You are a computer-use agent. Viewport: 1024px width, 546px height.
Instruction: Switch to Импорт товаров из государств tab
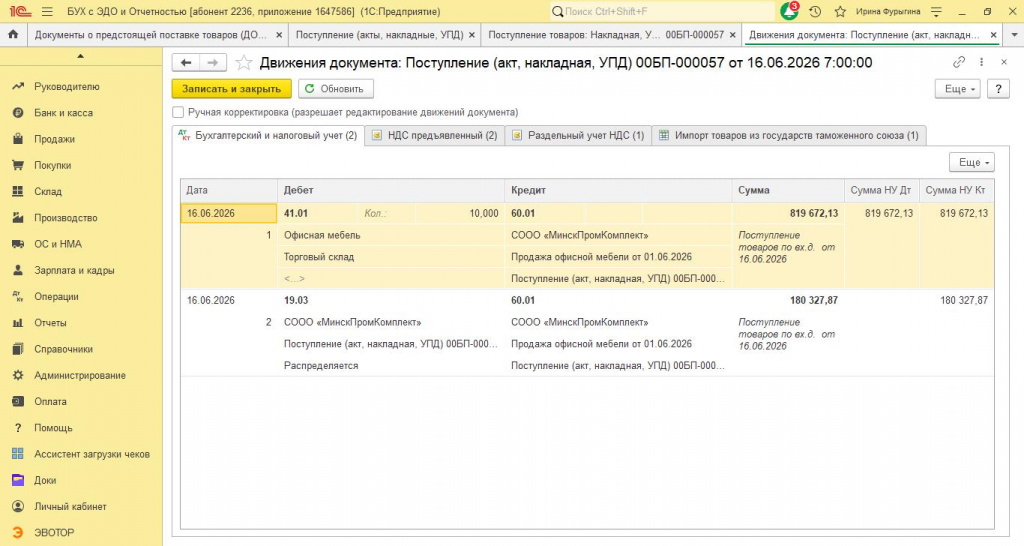tap(789, 135)
